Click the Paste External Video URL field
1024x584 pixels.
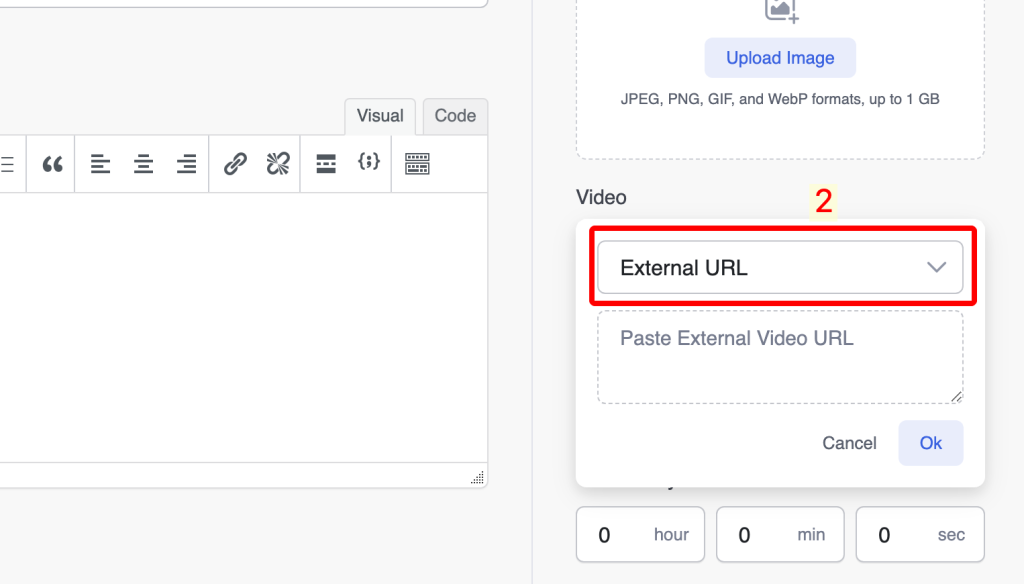click(x=780, y=357)
